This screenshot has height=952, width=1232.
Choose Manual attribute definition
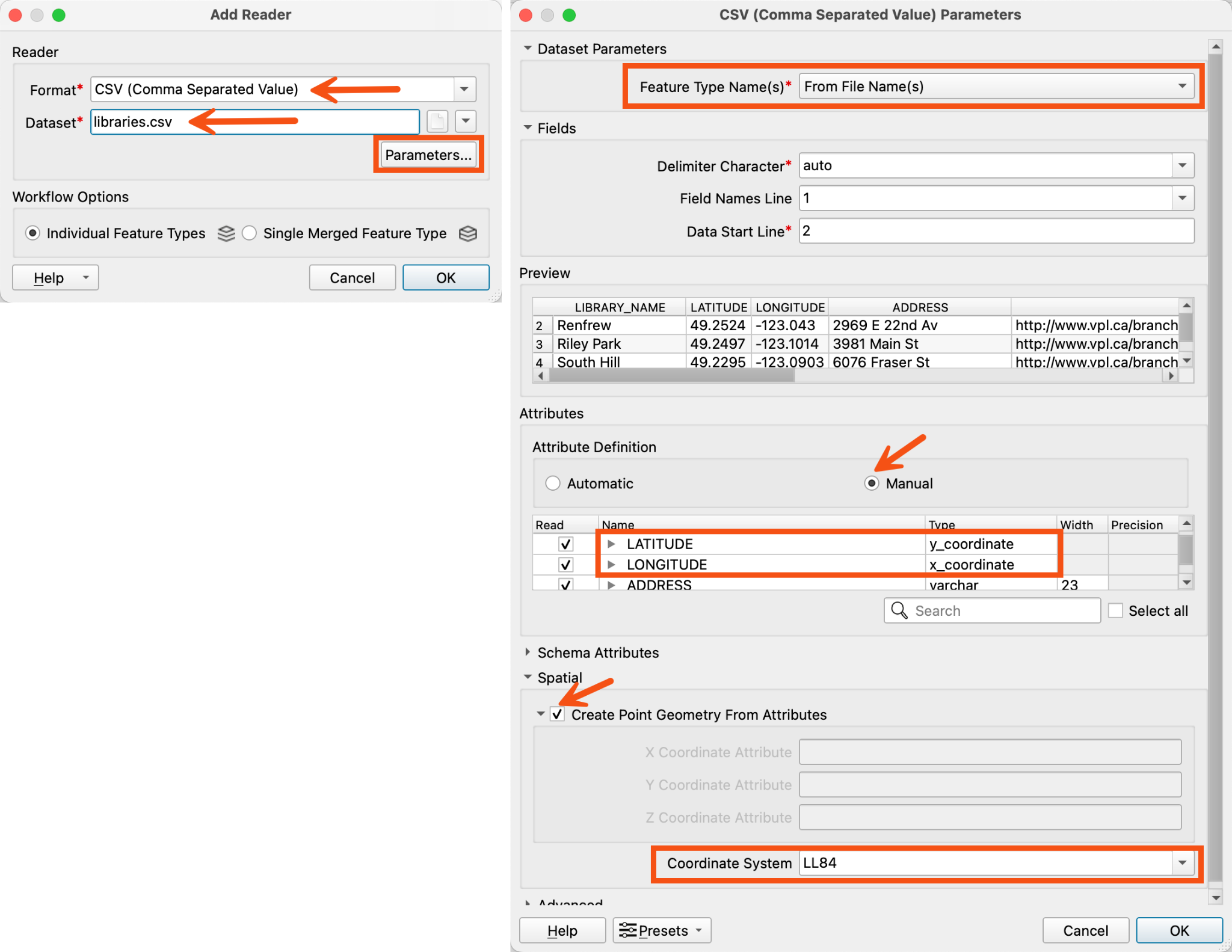pyautogui.click(x=872, y=484)
